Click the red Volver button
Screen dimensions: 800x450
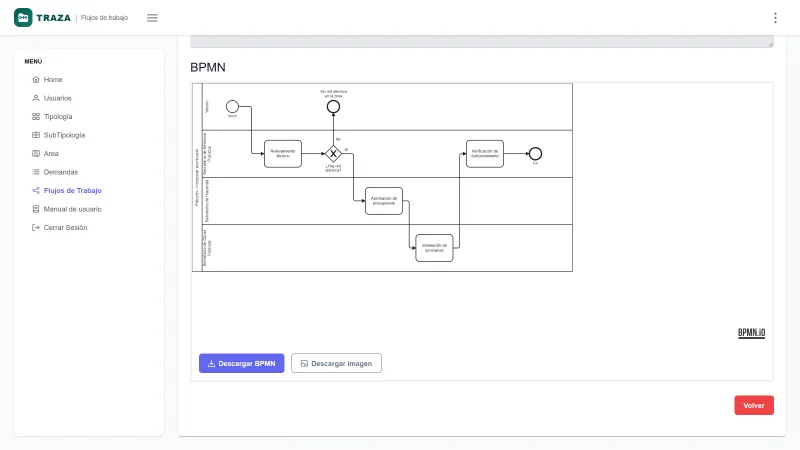tap(754, 406)
